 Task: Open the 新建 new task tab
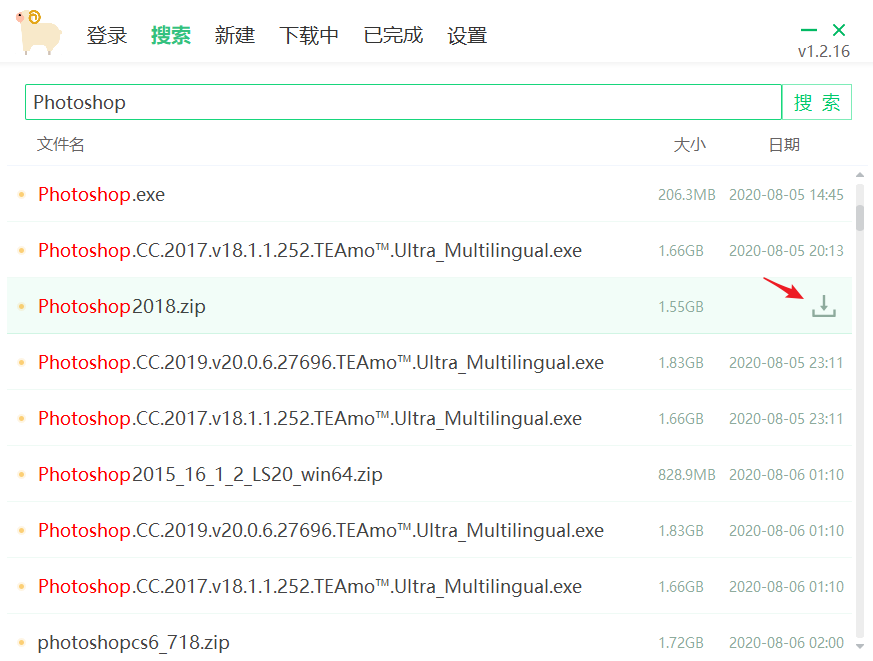coord(235,36)
